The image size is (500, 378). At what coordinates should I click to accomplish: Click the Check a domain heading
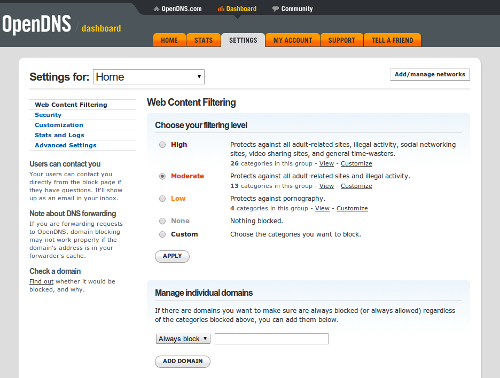pyautogui.click(x=55, y=271)
